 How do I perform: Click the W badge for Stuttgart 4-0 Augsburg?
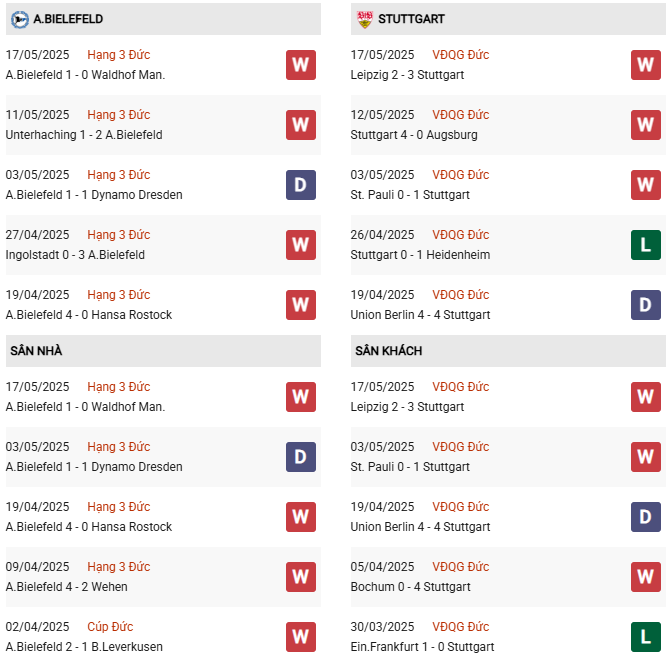tap(646, 125)
